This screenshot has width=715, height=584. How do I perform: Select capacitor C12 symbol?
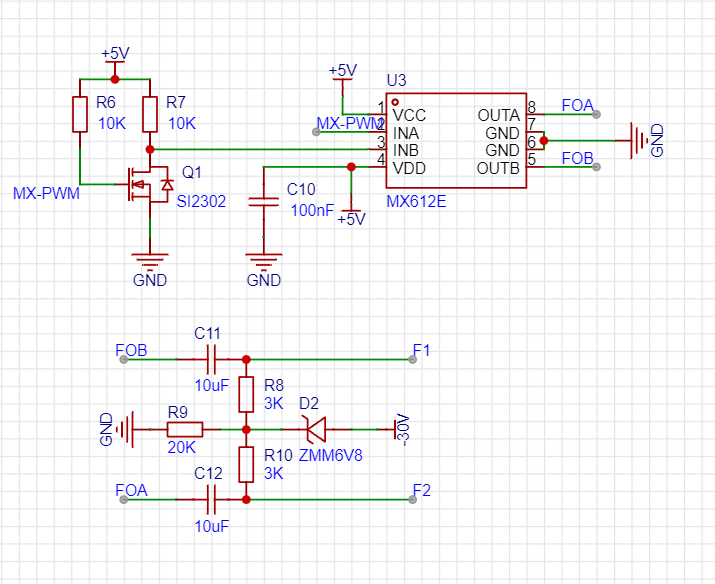tap(211, 500)
